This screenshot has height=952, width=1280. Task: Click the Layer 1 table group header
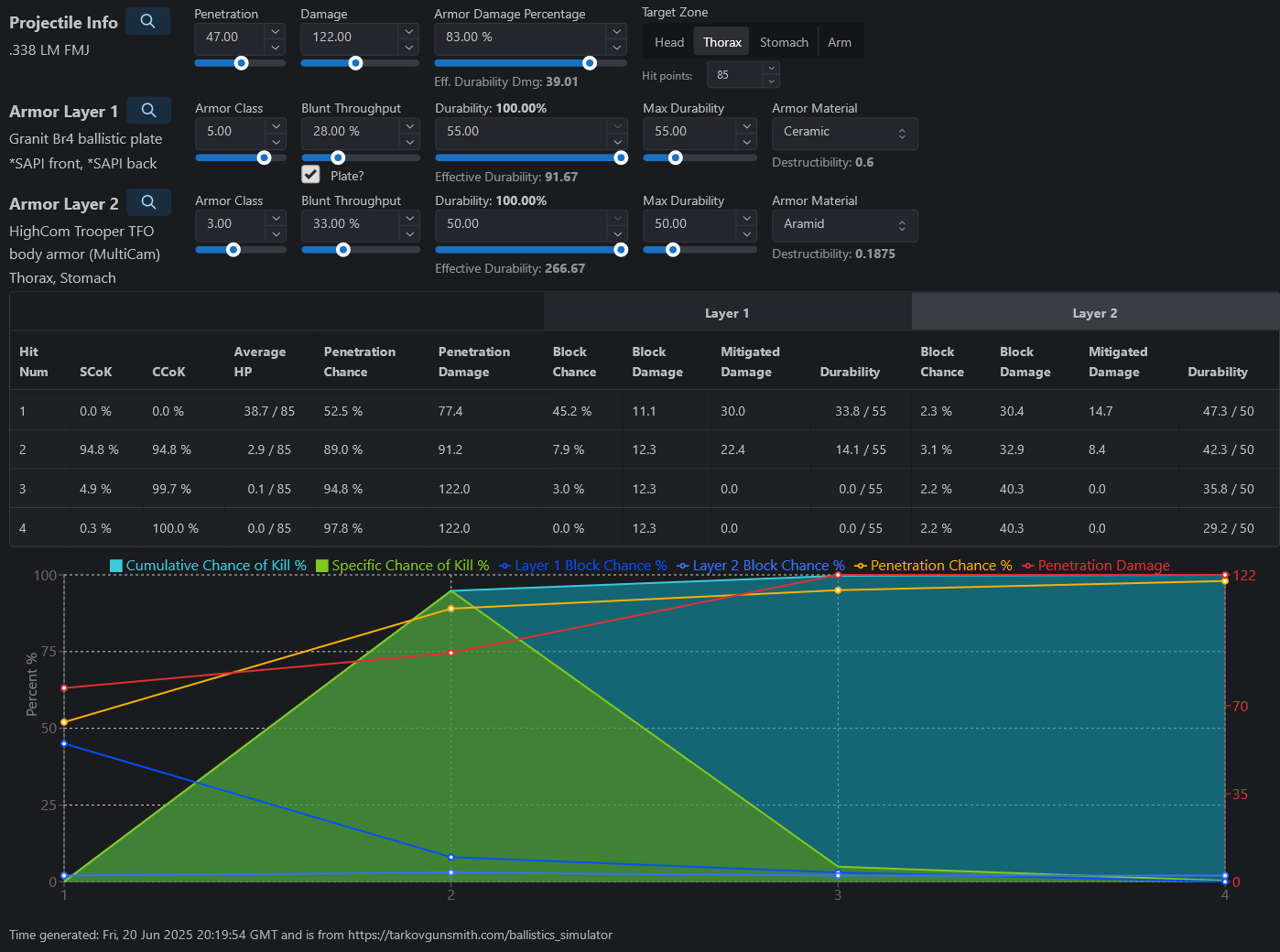point(727,313)
